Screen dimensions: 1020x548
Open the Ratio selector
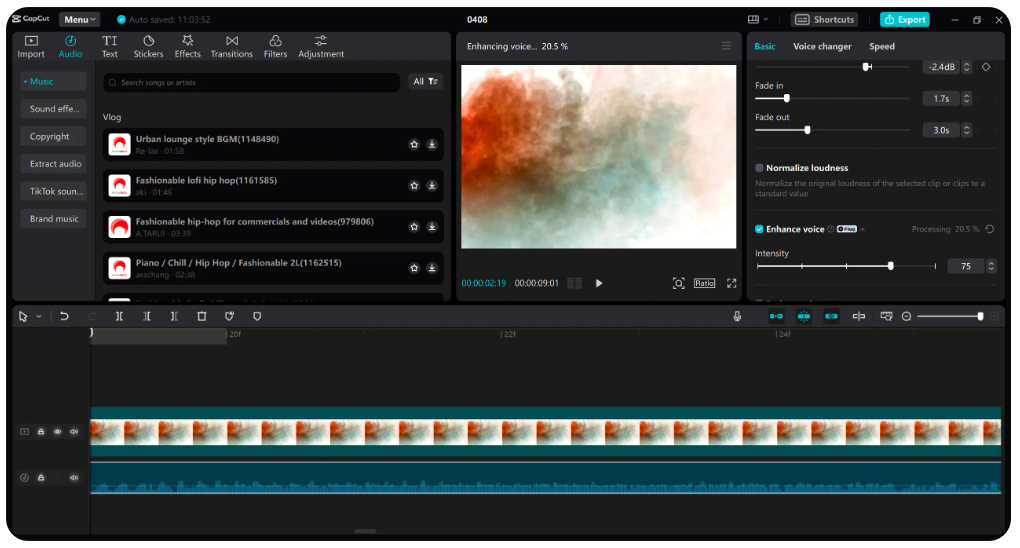point(704,283)
